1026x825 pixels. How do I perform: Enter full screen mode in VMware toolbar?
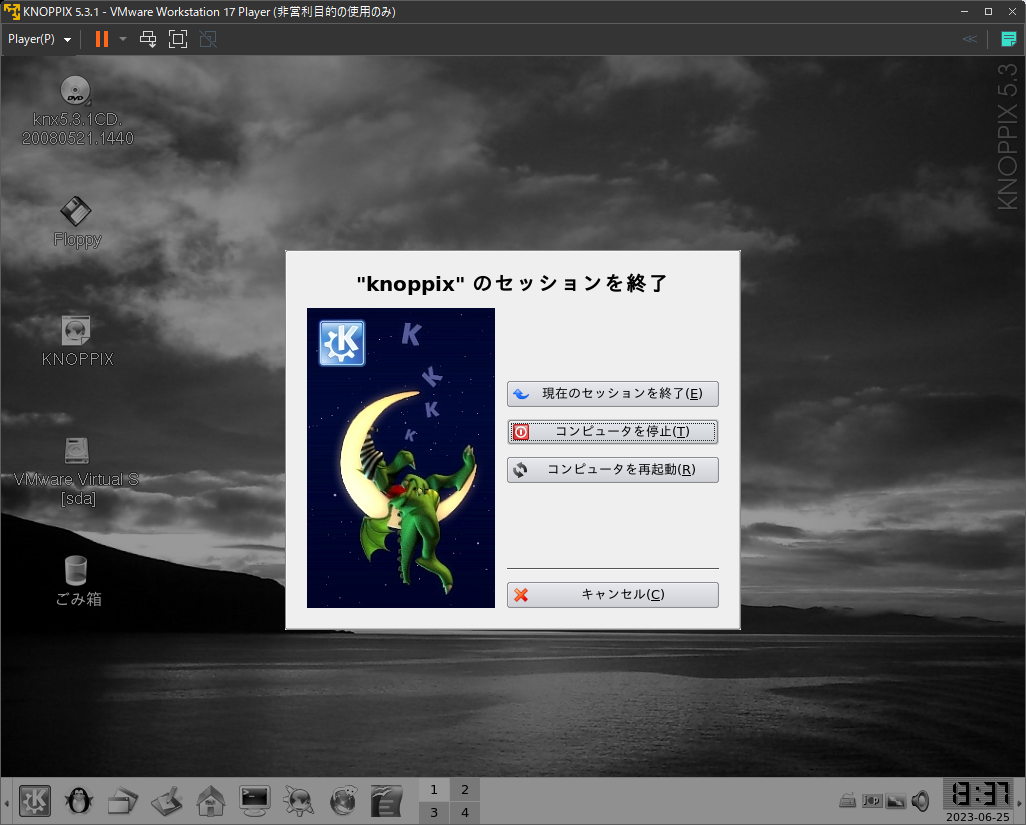[178, 39]
